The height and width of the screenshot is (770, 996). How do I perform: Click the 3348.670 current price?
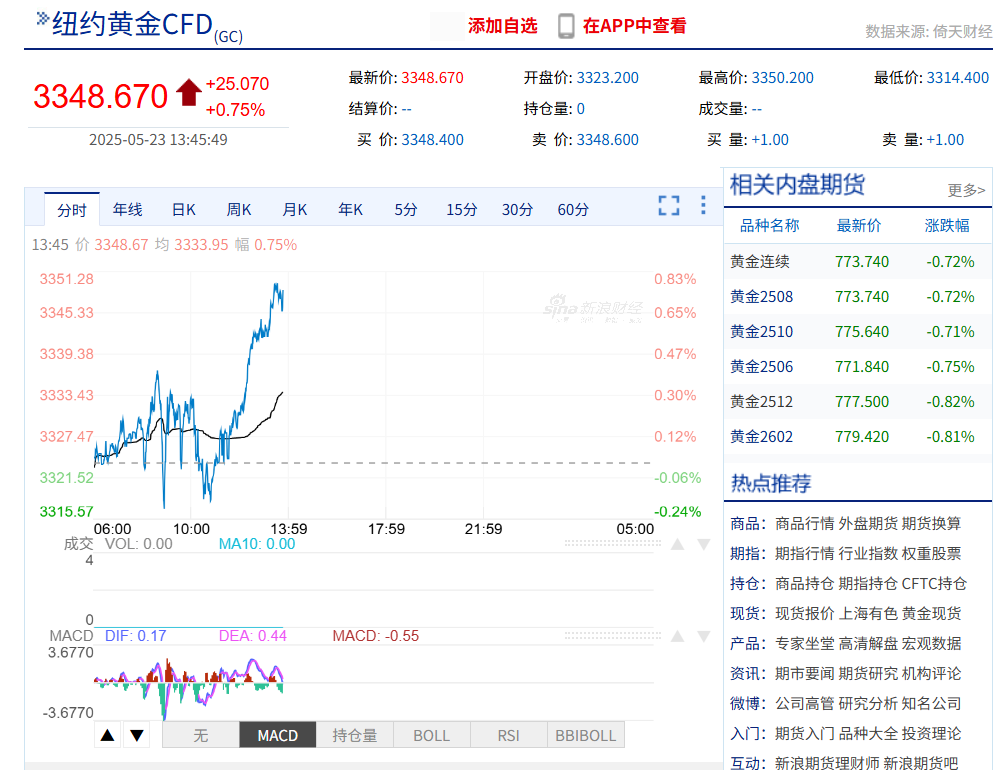(100, 96)
